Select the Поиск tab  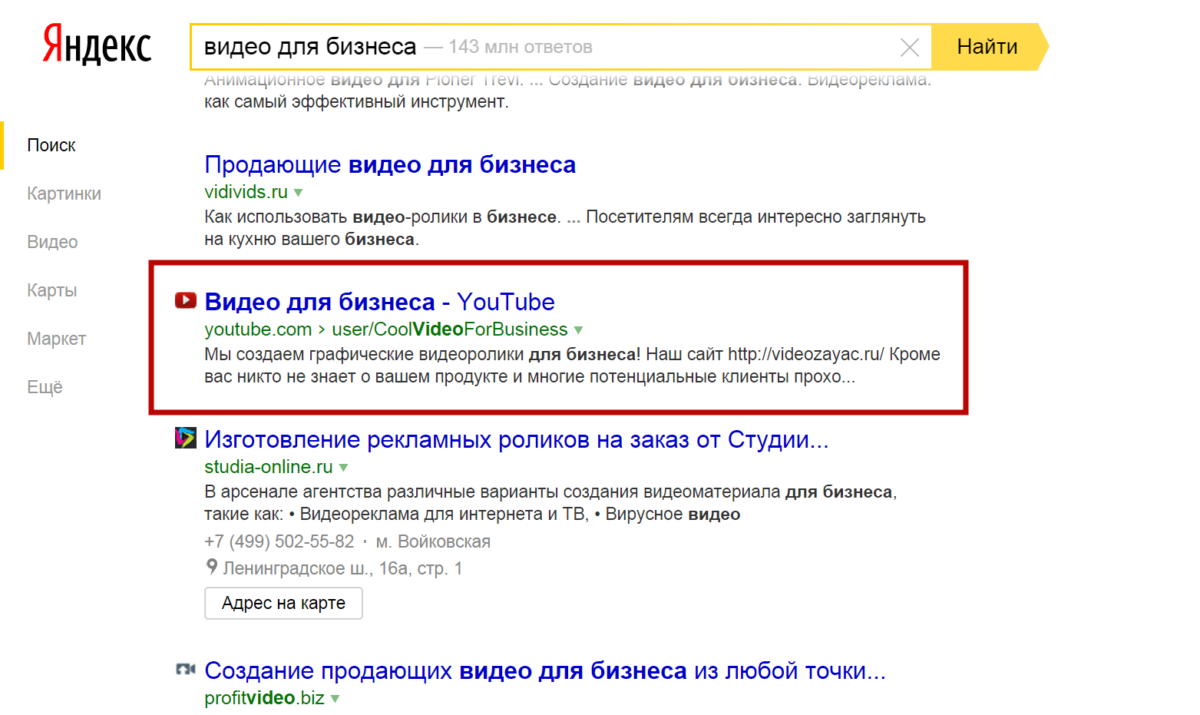click(51, 145)
